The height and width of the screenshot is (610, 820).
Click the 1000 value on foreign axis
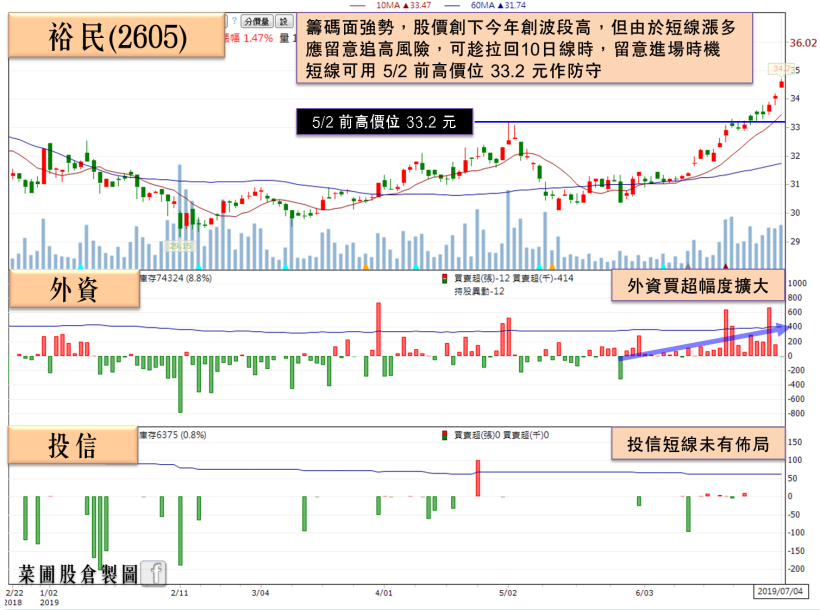(797, 283)
